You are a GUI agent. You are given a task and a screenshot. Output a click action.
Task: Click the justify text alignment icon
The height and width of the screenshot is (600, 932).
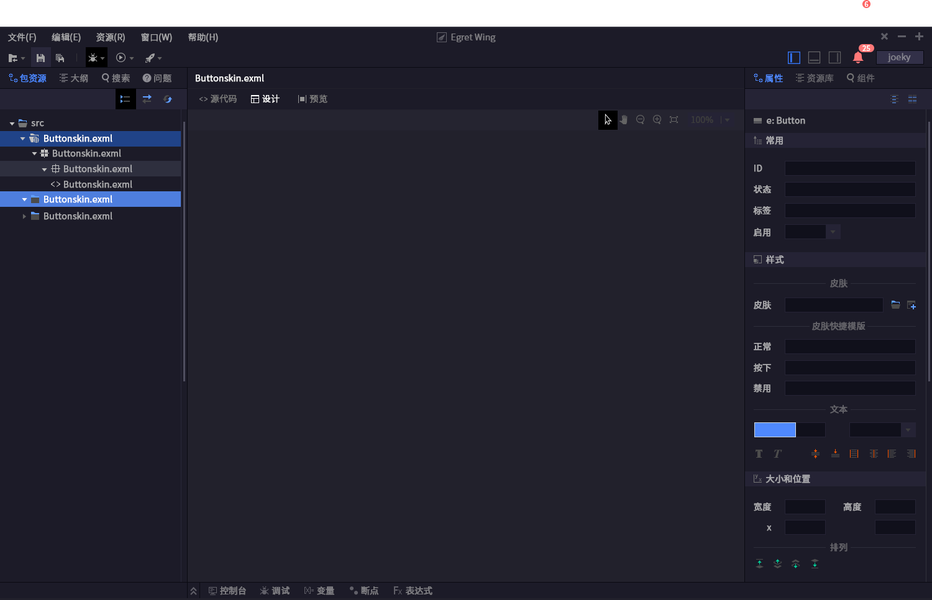pos(854,454)
